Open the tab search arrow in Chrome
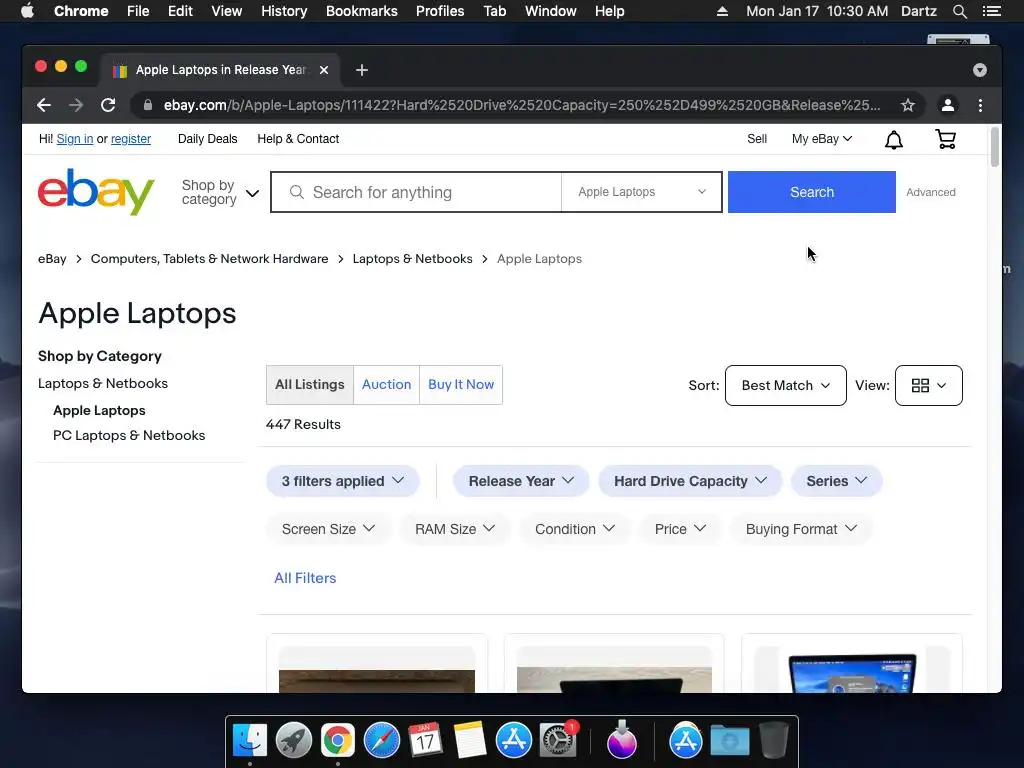 pyautogui.click(x=980, y=70)
